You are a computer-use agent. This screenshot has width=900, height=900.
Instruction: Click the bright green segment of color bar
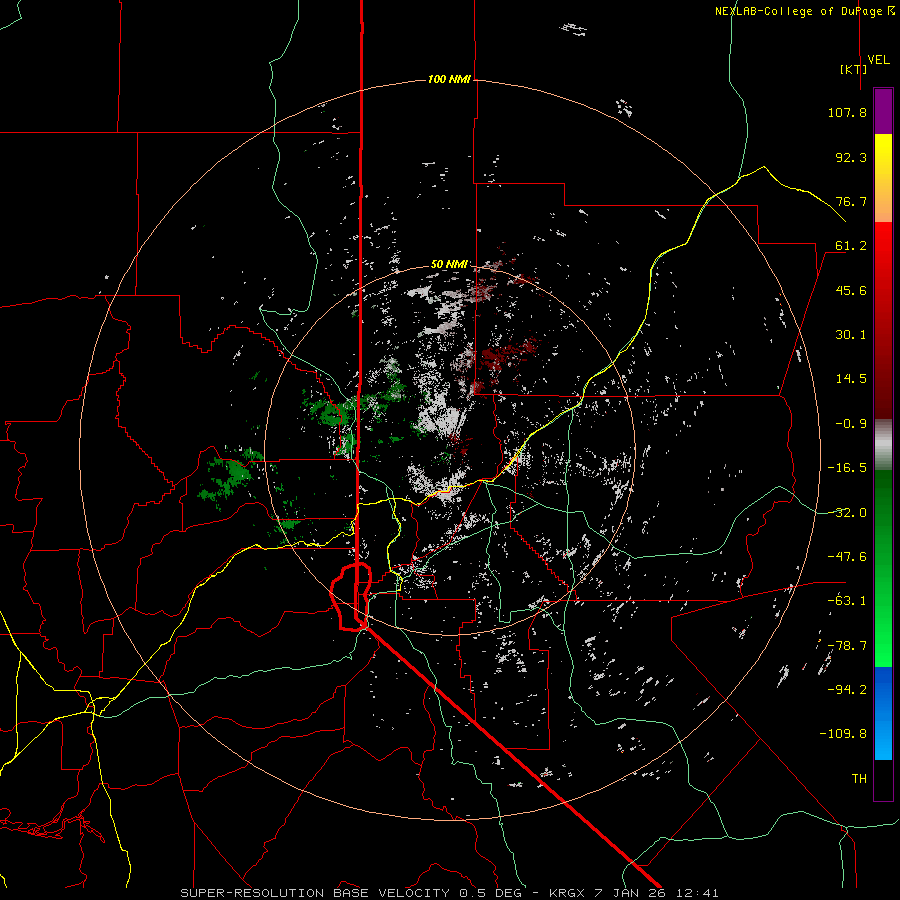883,637
